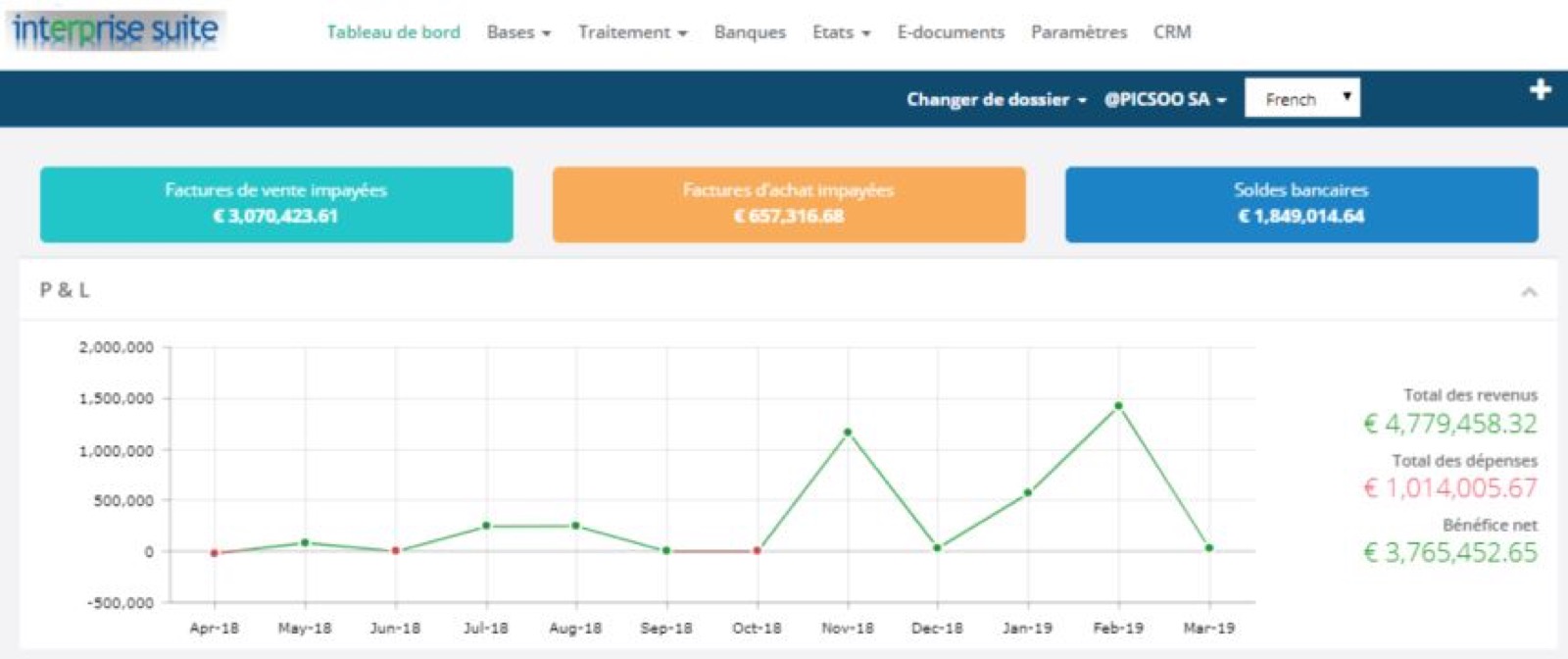Select the May-18 chart data point
The height and width of the screenshot is (659, 1568).
pyautogui.click(x=305, y=543)
